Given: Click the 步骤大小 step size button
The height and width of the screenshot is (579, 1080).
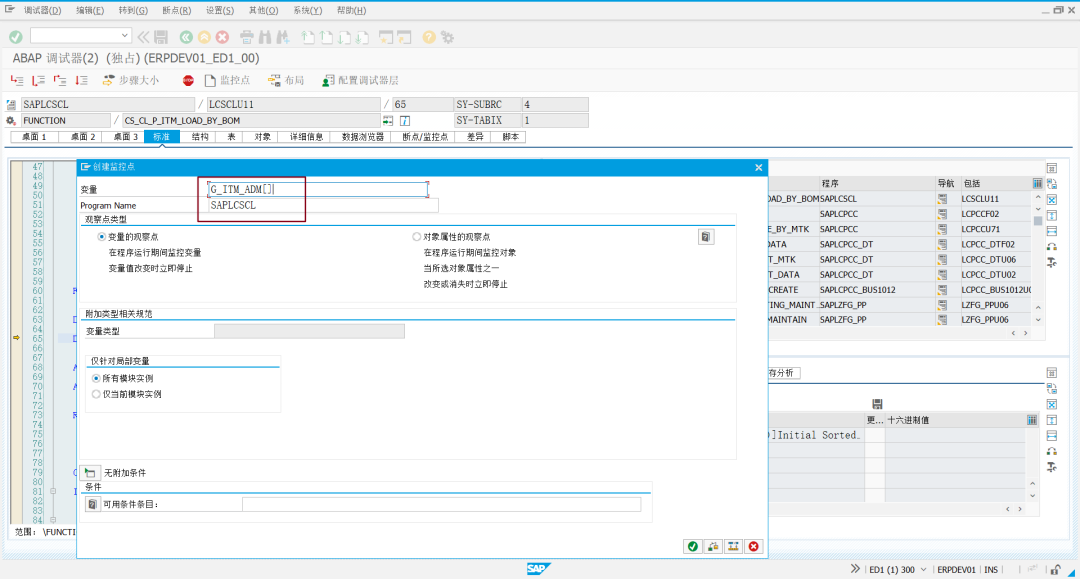Looking at the screenshot, I should (131, 81).
